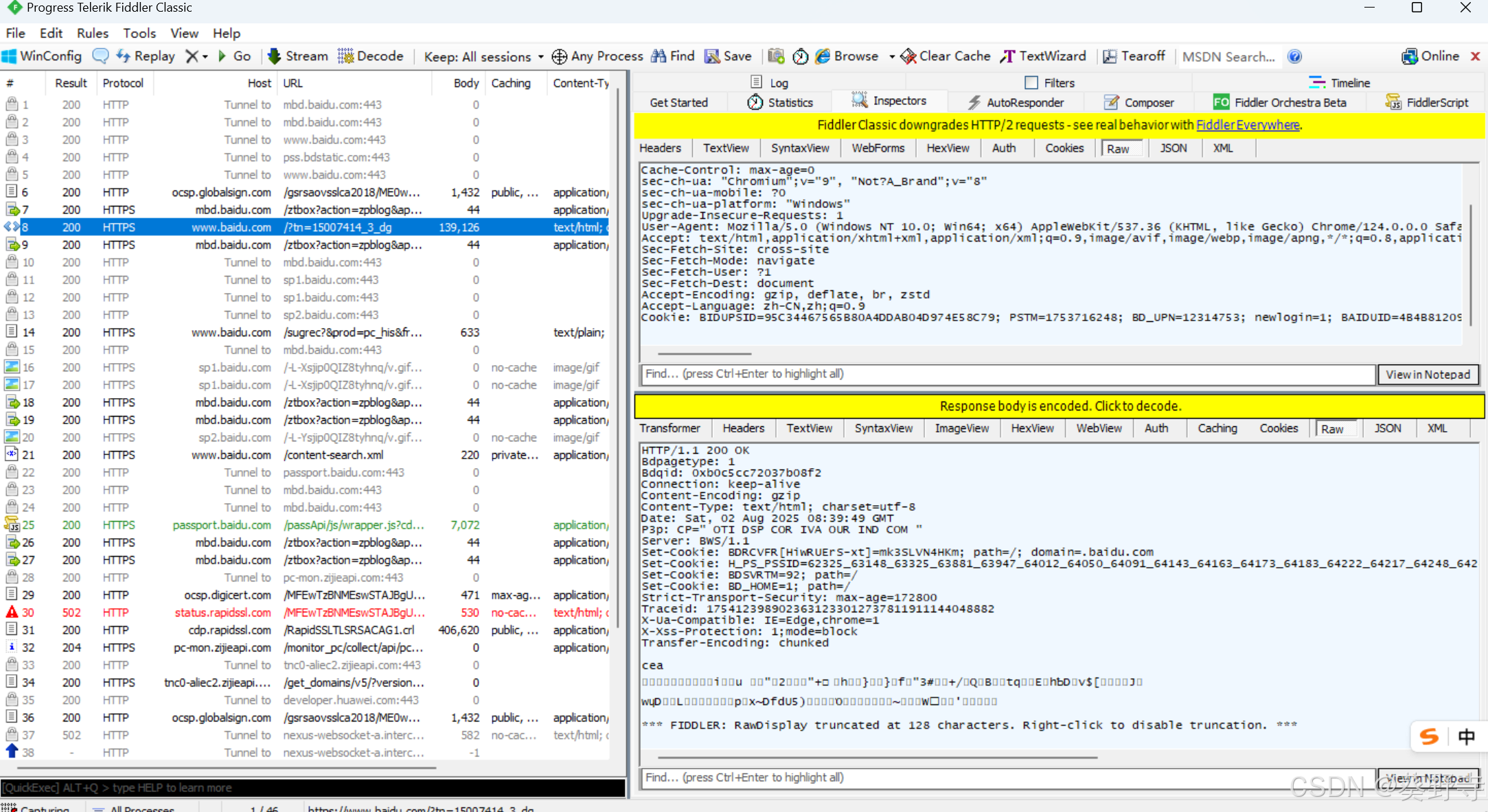The height and width of the screenshot is (812, 1488).
Task: Switch to the Log tab
Action: point(770,82)
